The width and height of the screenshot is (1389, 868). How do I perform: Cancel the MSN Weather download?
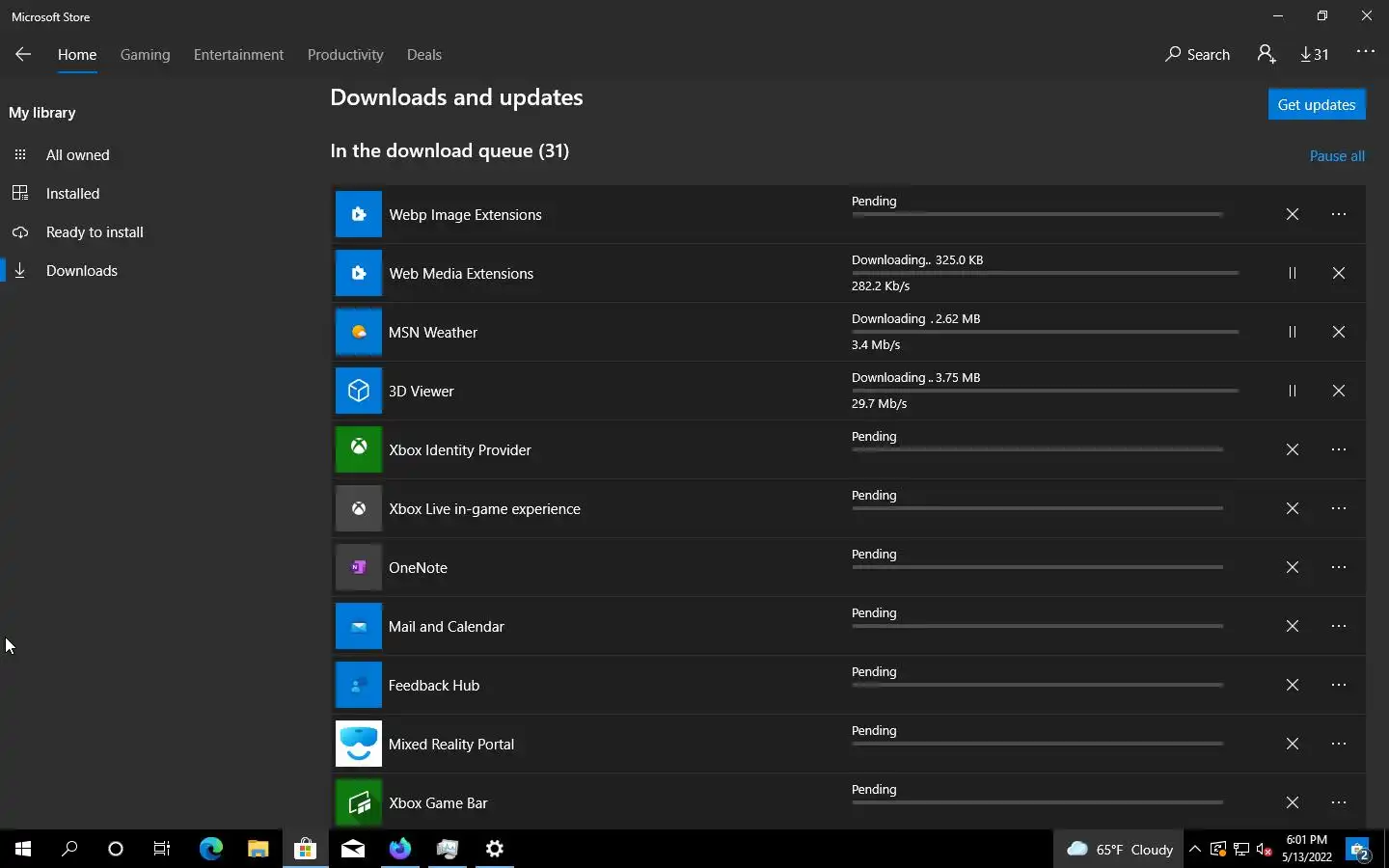(x=1339, y=332)
